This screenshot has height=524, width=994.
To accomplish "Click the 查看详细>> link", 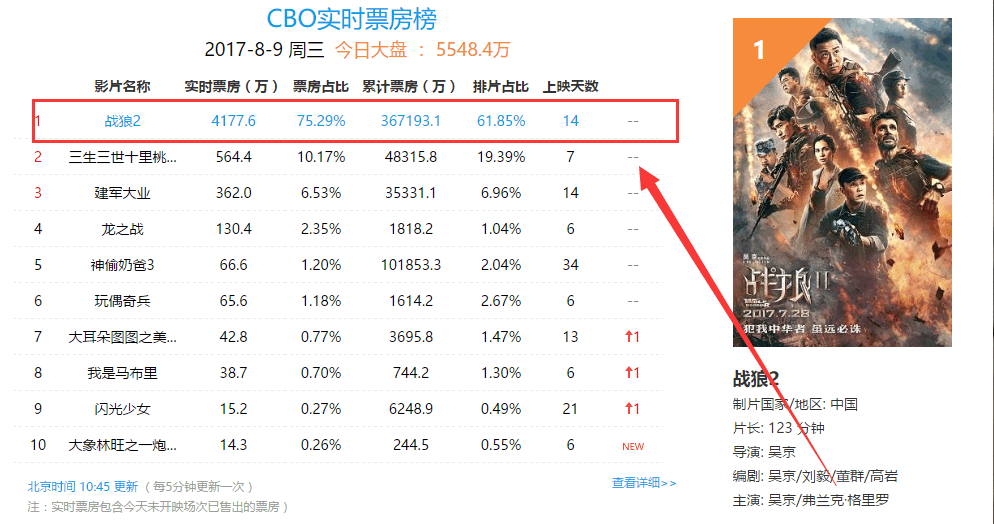I will pos(643,483).
